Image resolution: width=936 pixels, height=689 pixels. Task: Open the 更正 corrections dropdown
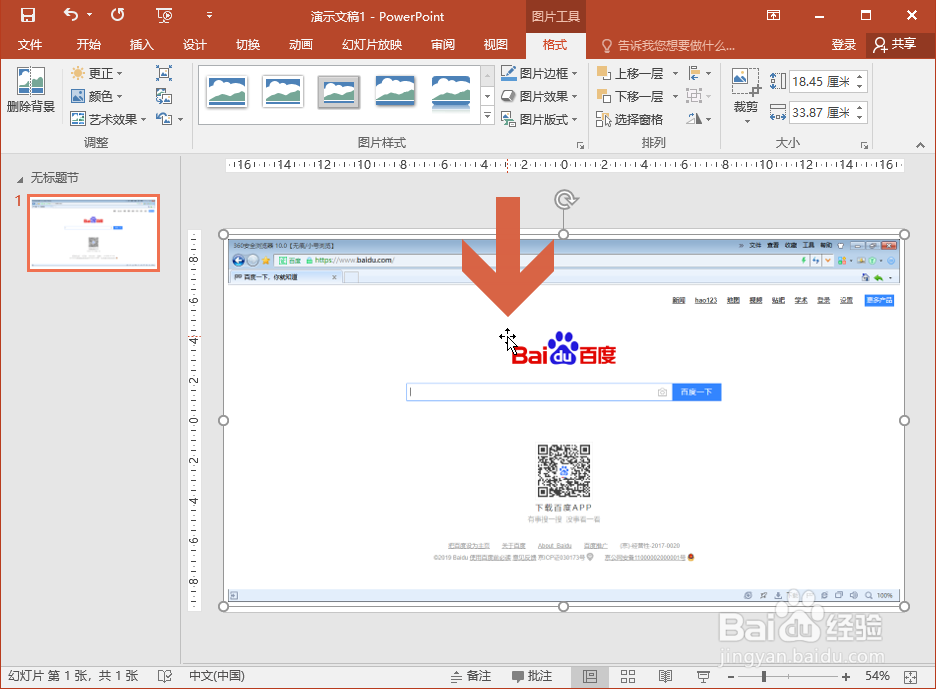[97, 73]
